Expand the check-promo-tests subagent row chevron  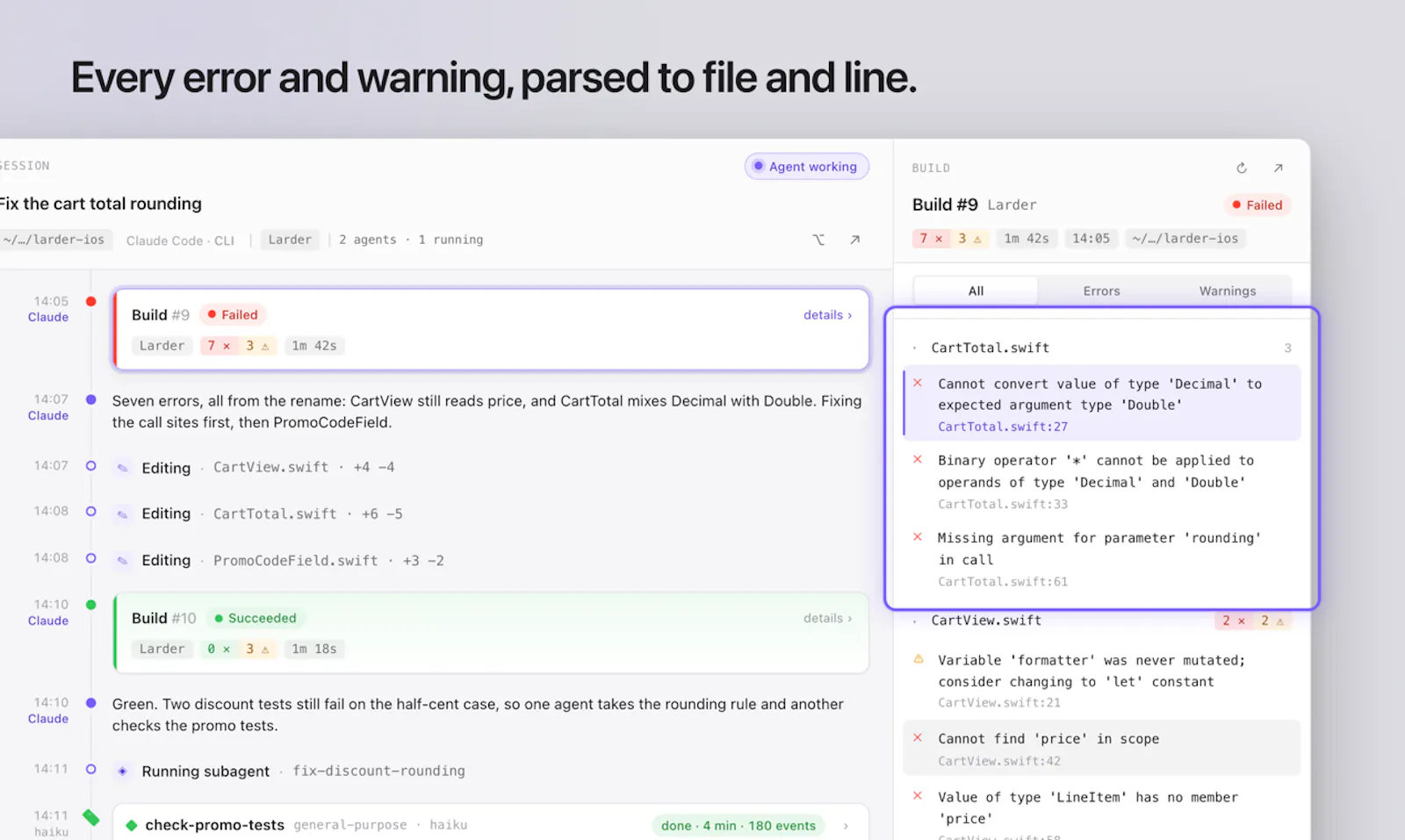[x=846, y=826]
